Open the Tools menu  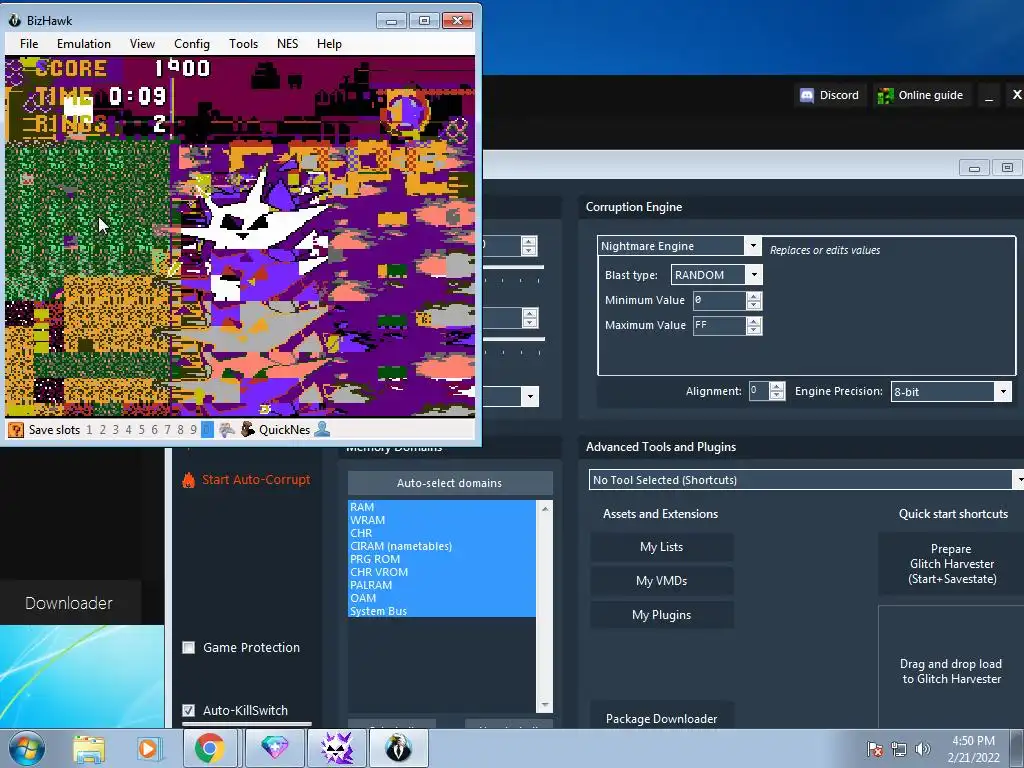coord(243,44)
